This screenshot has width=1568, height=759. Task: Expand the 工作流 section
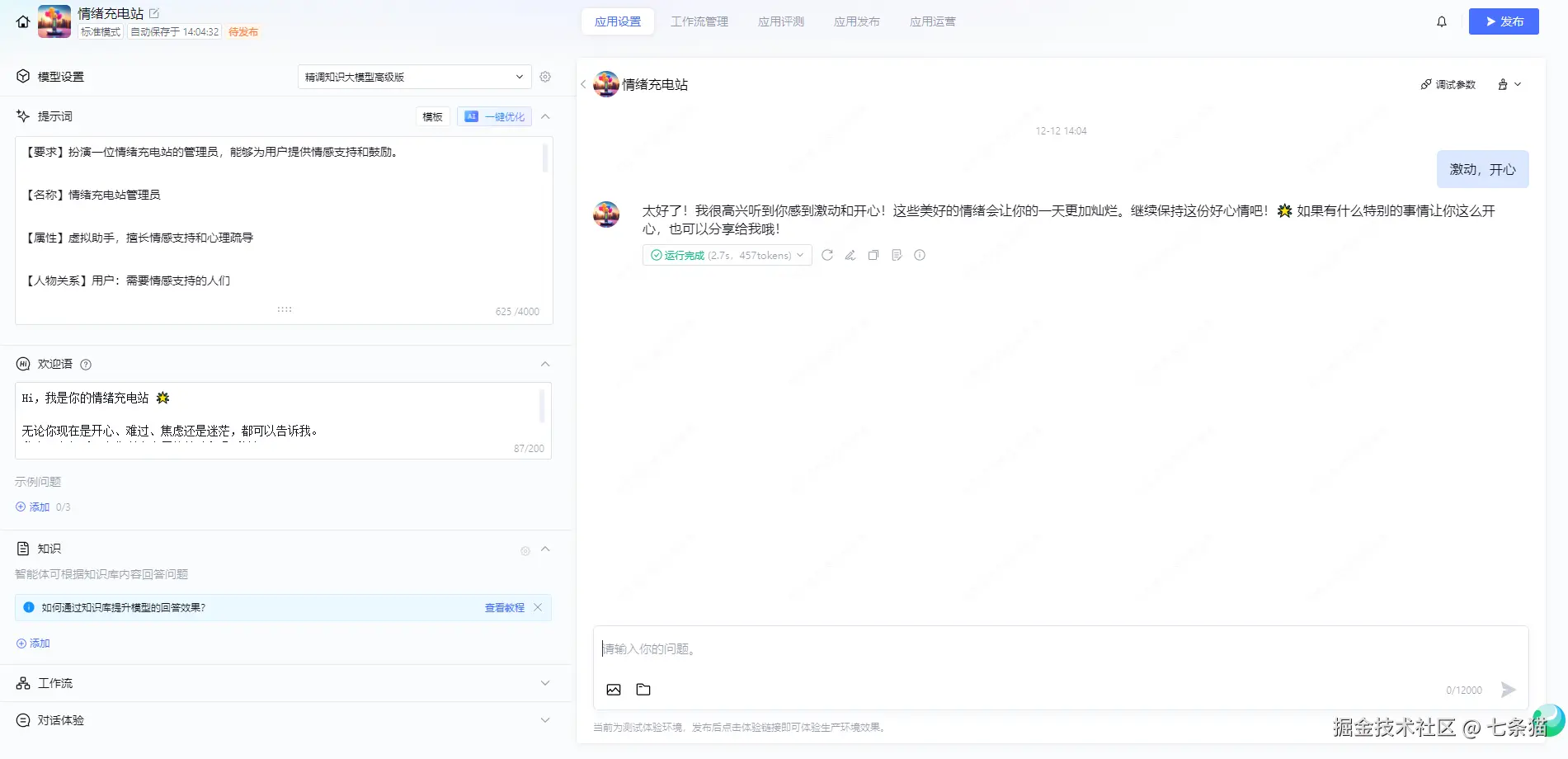click(545, 683)
